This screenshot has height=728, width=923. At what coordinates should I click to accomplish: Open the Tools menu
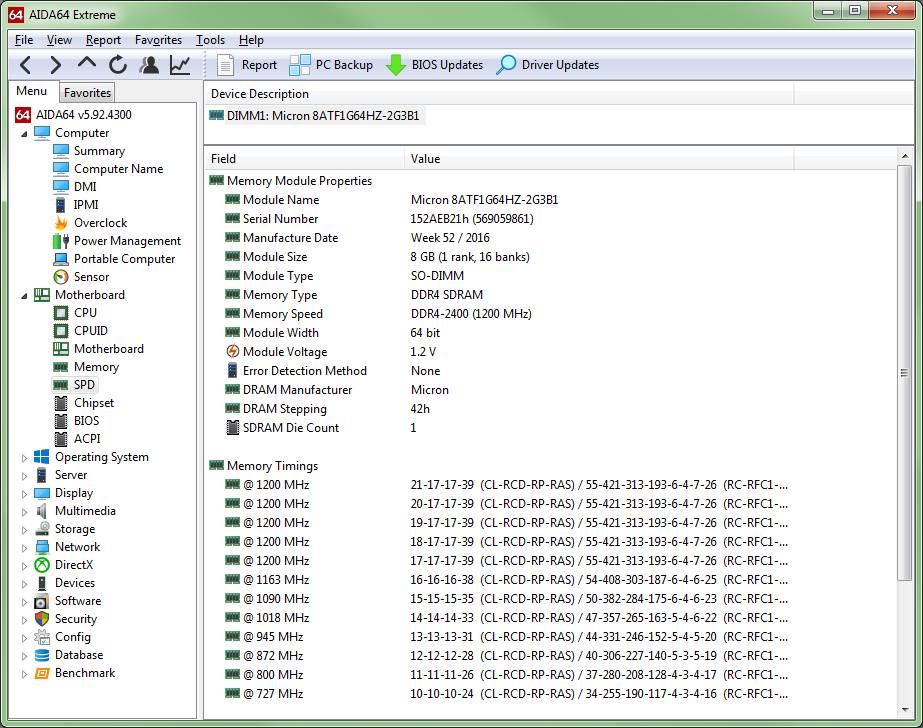210,40
